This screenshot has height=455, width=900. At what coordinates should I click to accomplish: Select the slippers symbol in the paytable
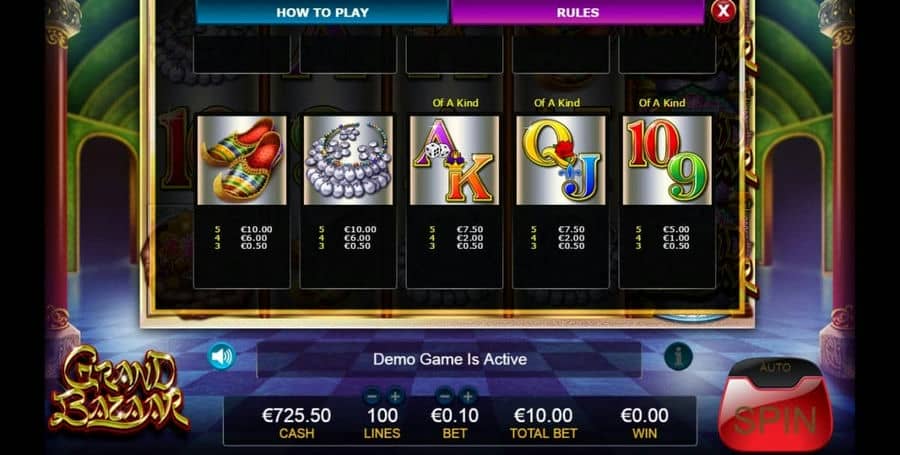point(242,160)
